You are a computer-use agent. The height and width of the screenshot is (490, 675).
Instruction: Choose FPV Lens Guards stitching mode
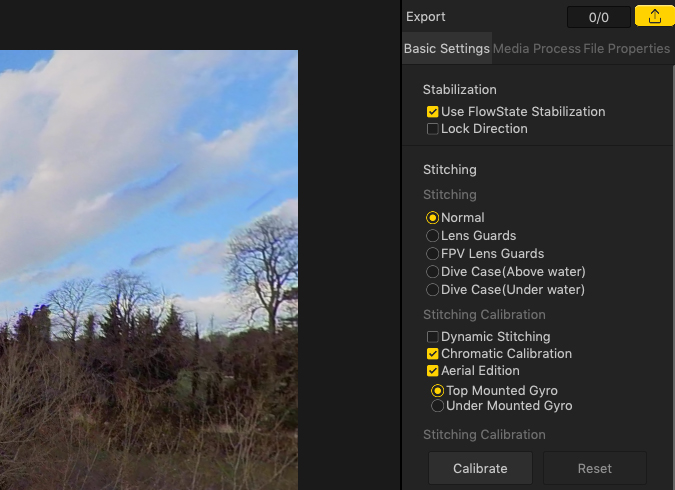click(x=432, y=254)
